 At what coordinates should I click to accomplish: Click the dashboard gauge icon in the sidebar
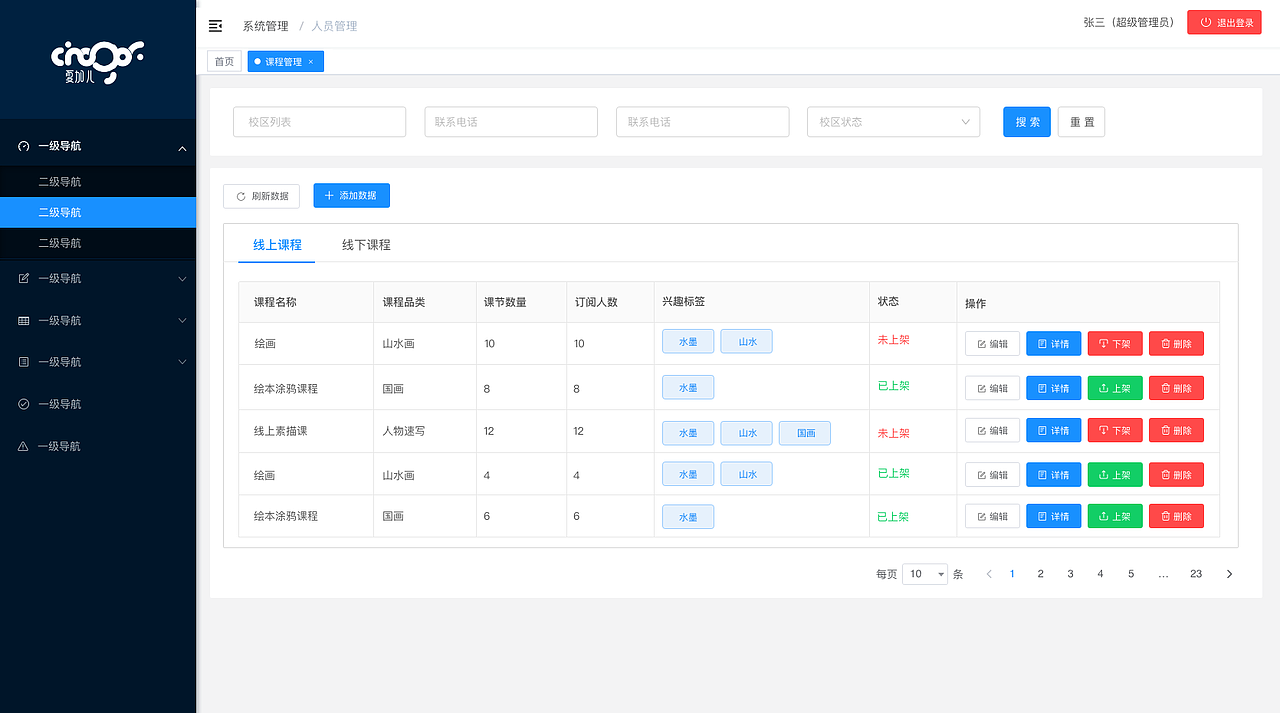point(24,146)
